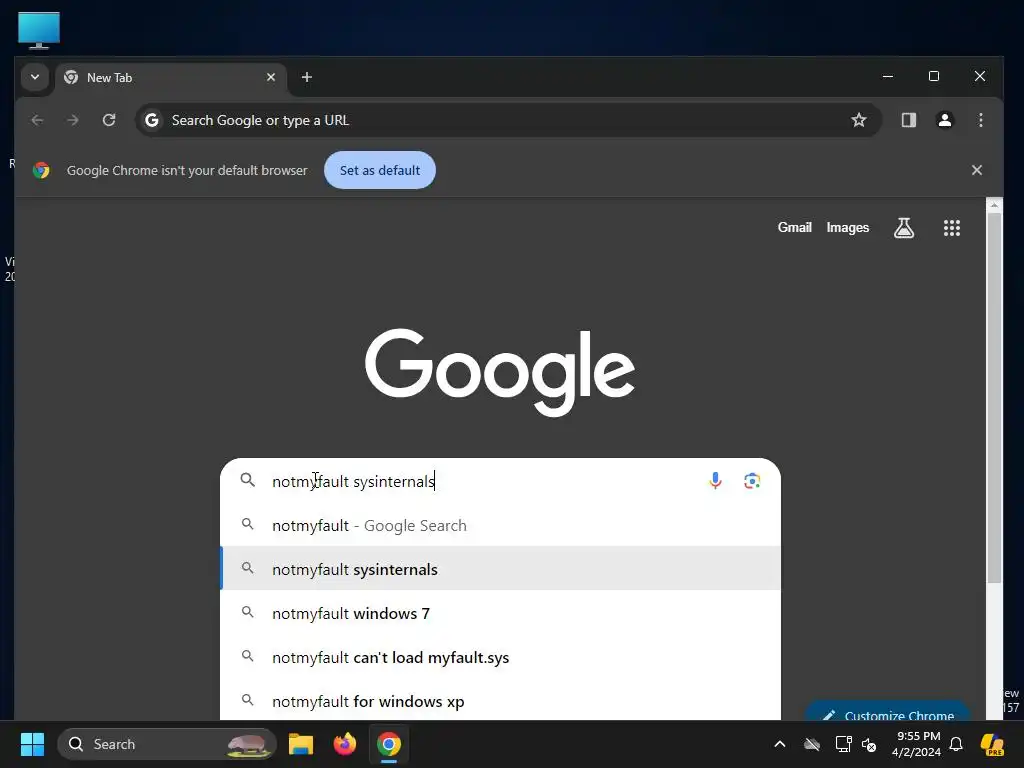Select suggestion notmyfault - Google Search

coord(500,525)
